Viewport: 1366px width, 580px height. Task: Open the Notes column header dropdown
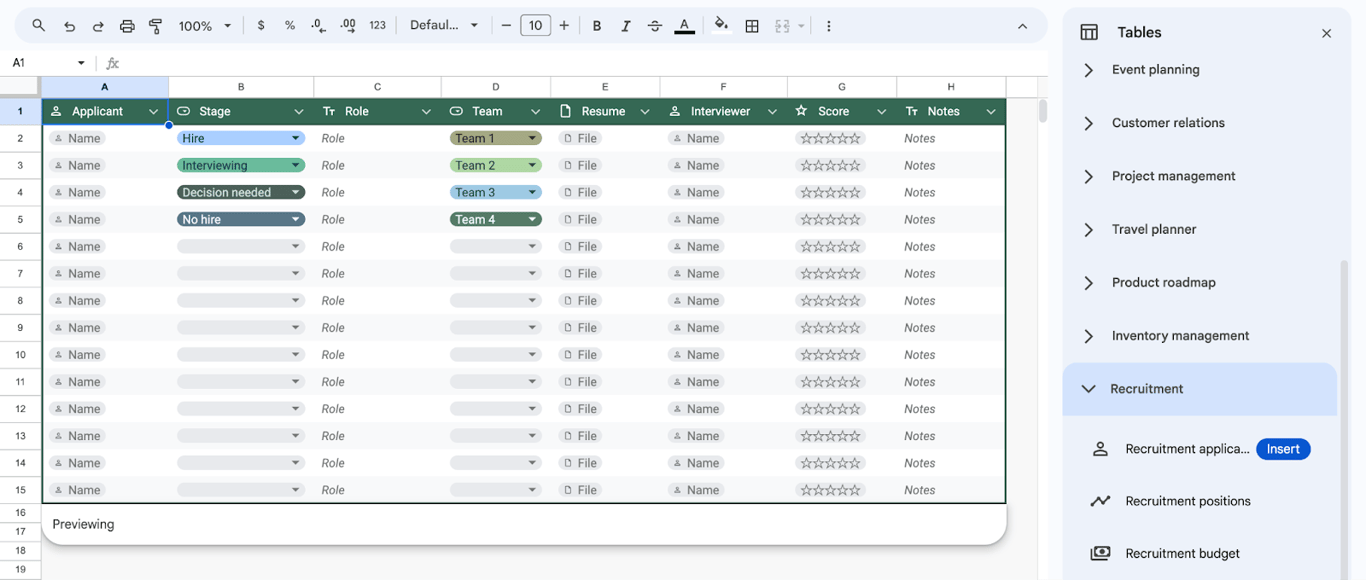click(991, 112)
